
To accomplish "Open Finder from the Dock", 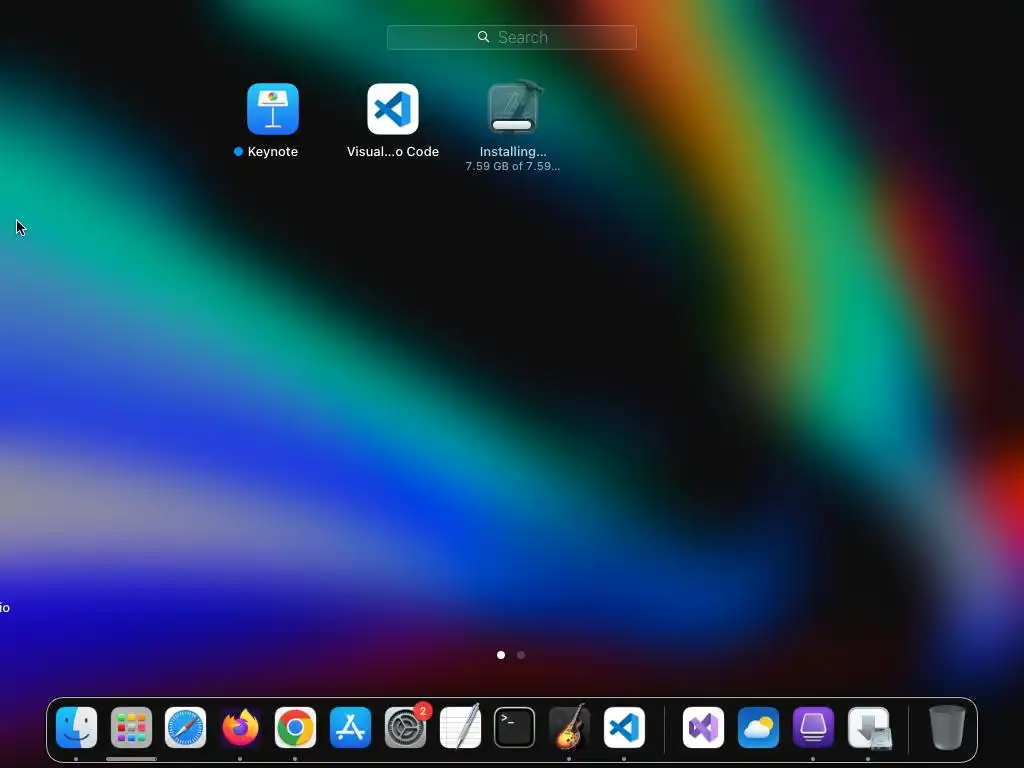I will click(76, 727).
